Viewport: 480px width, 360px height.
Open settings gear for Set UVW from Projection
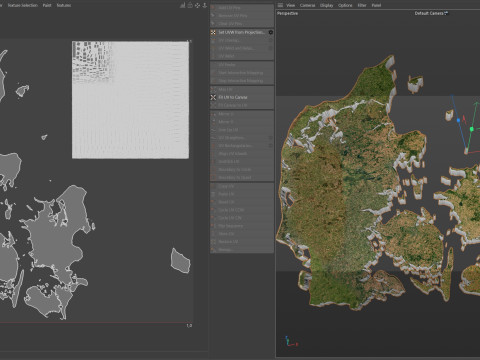[271, 32]
